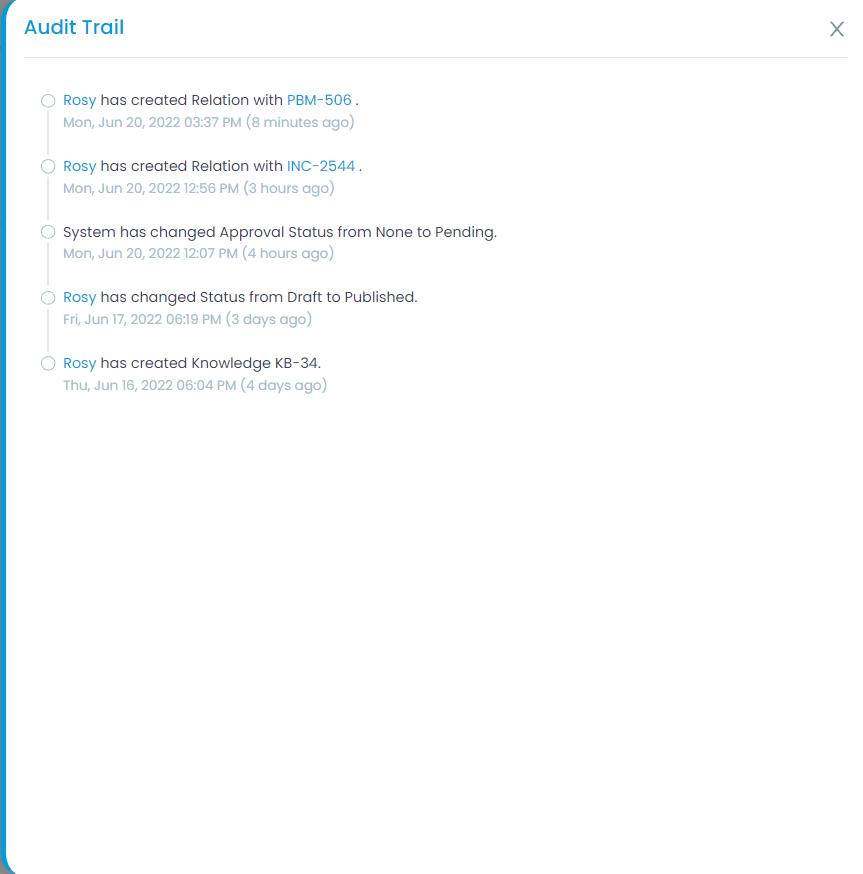The width and height of the screenshot is (863, 874).
Task: Click the timeline marker for the INC-2544 entry
Action: (x=48, y=167)
